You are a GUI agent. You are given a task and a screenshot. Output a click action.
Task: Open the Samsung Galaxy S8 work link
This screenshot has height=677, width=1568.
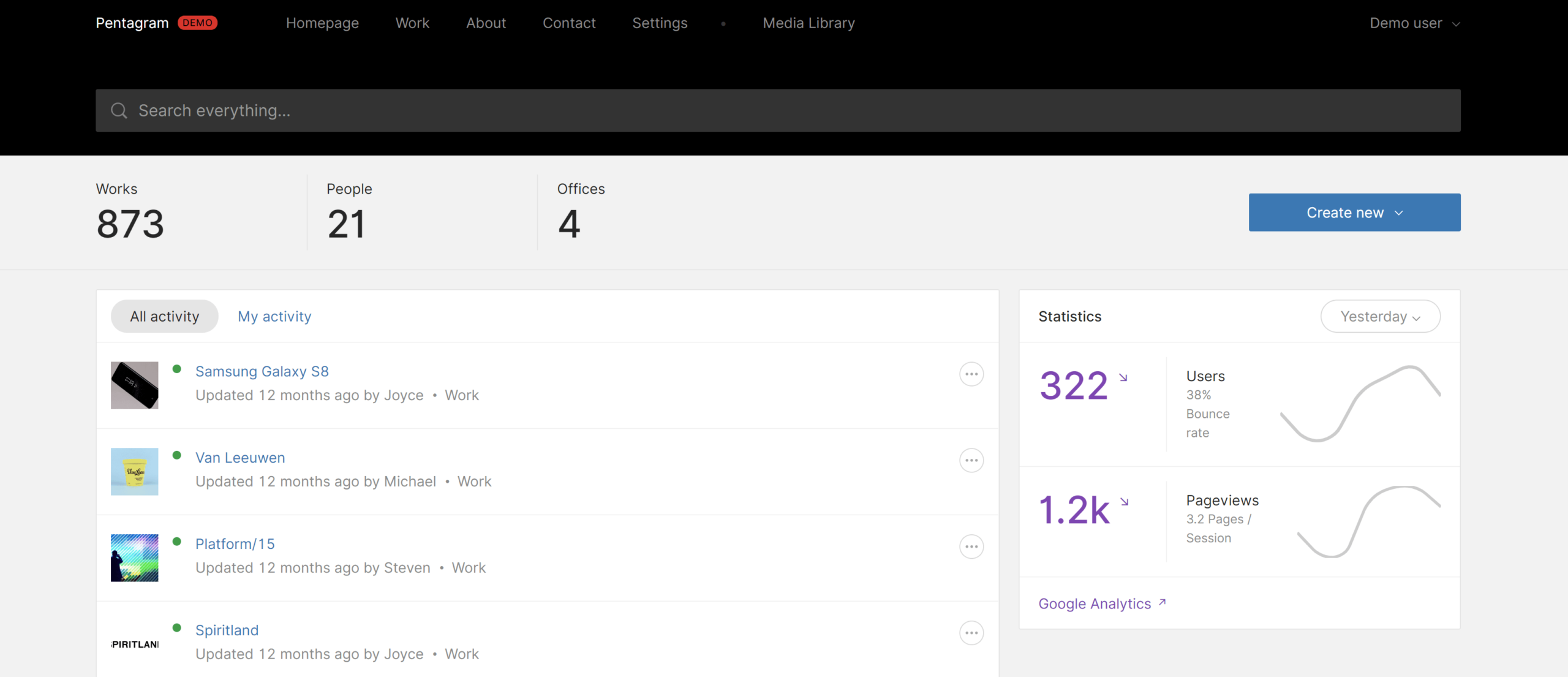coord(262,372)
